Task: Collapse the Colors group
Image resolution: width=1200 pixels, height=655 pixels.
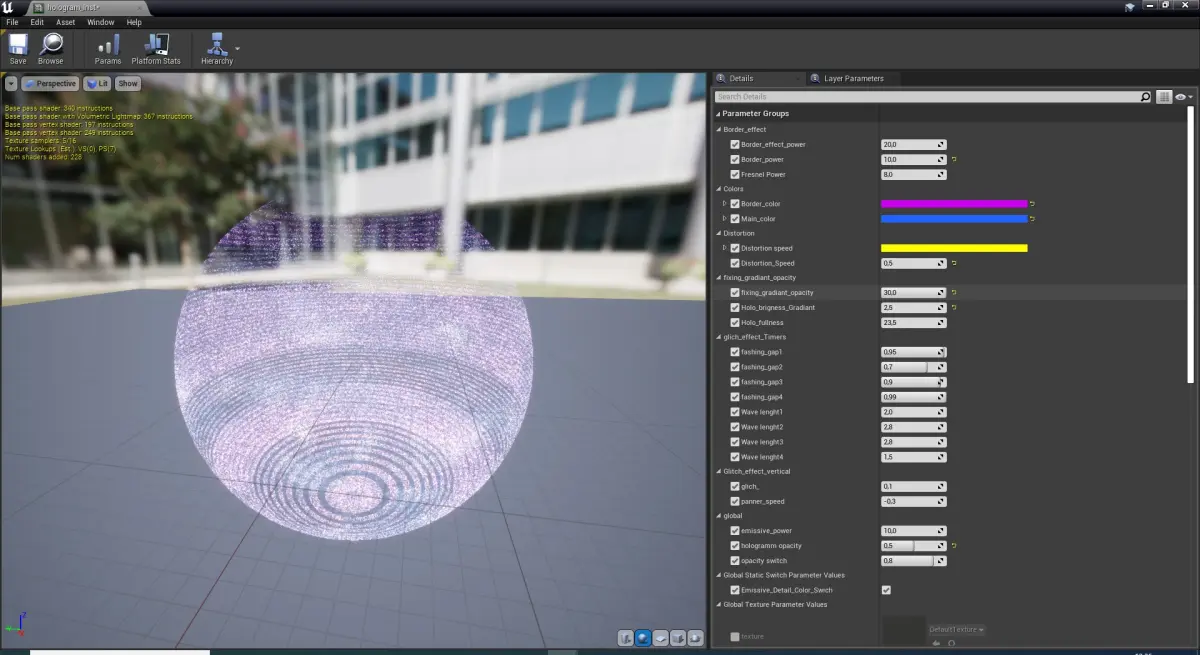Action: 718,189
